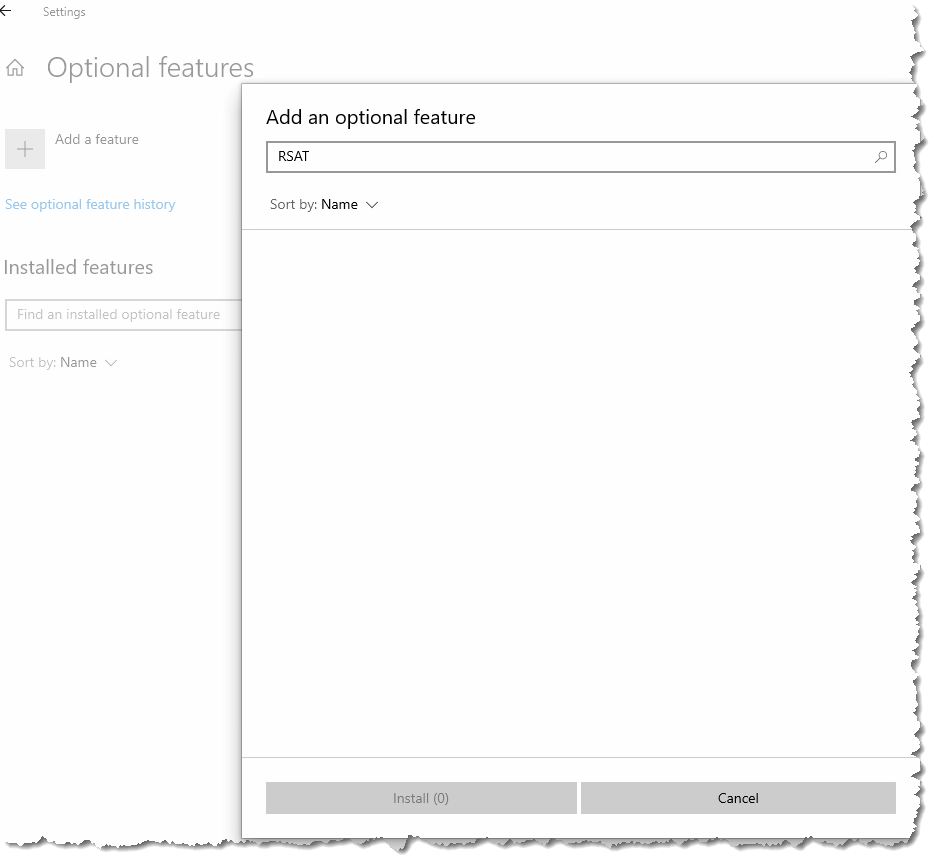Click the Add a feature label
Viewport: 937px width, 863px height.
[97, 139]
